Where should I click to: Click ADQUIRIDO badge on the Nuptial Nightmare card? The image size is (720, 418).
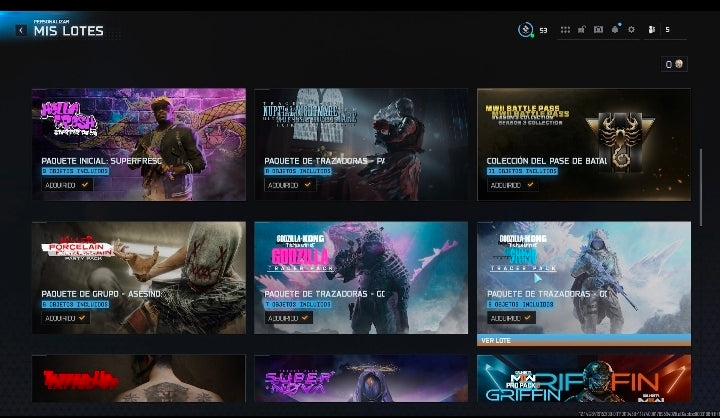point(290,185)
